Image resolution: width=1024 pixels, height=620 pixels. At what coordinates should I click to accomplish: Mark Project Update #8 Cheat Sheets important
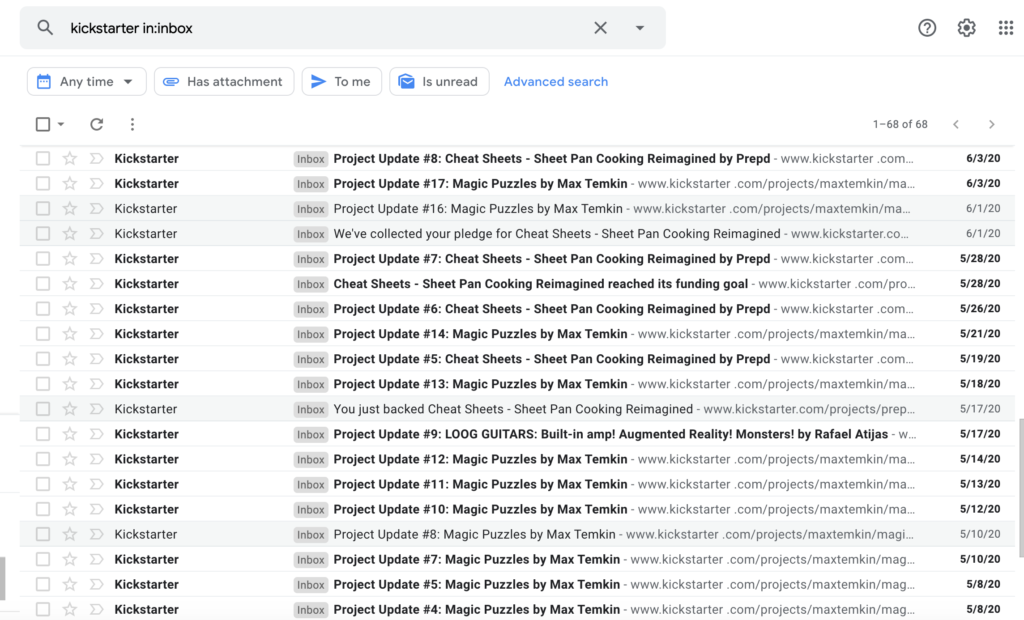97,158
